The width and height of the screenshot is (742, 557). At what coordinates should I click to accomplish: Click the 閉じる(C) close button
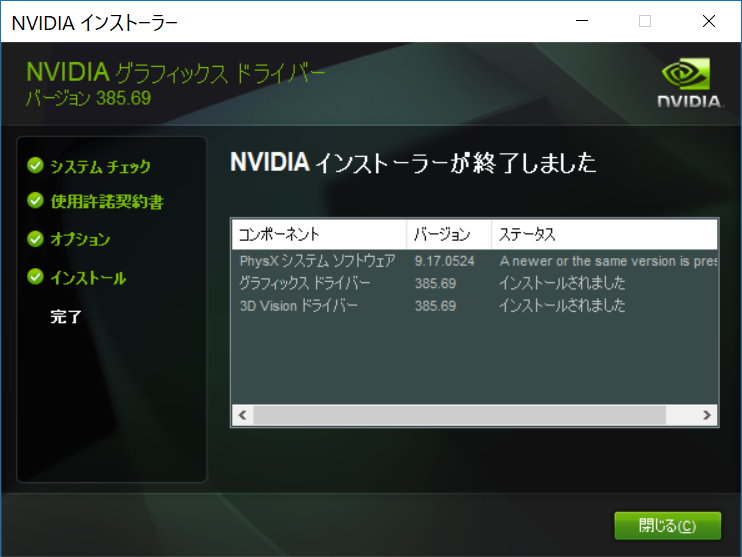point(667,525)
